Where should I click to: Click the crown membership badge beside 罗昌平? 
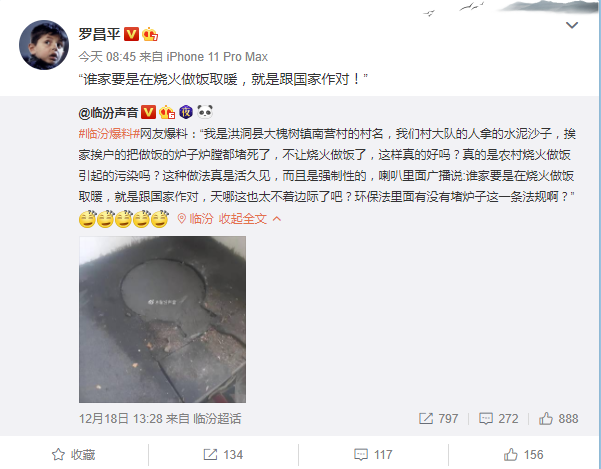pos(150,34)
